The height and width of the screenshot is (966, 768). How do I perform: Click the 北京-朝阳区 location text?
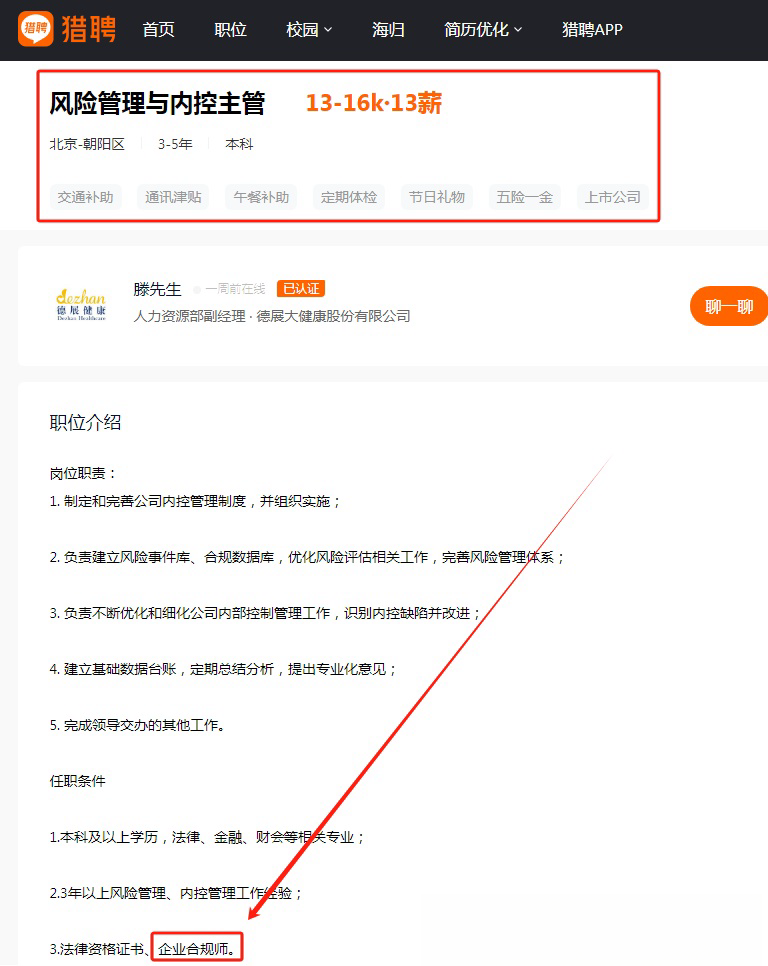pyautogui.click(x=87, y=144)
